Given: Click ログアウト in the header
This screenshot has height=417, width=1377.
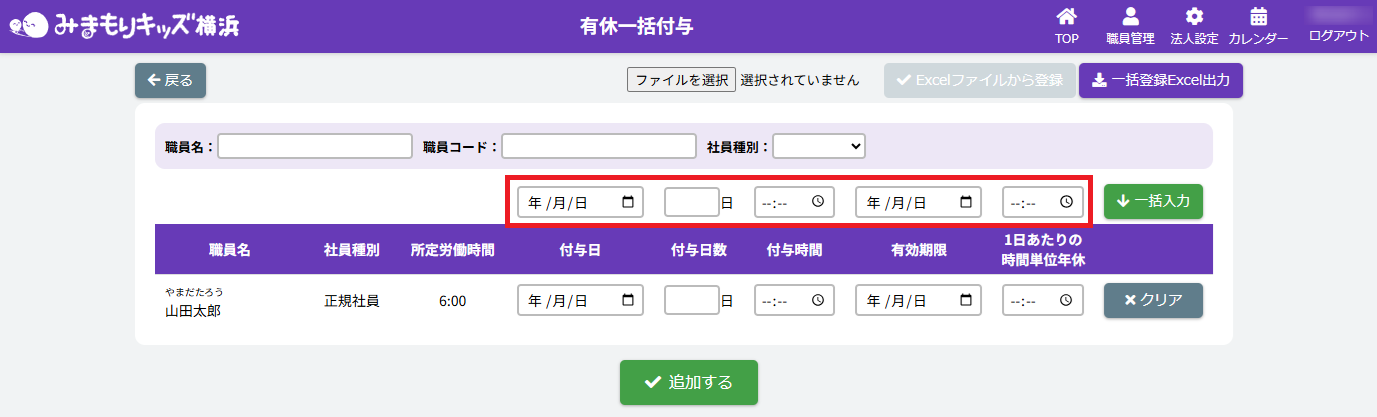Looking at the screenshot, I should click(x=1338, y=35).
